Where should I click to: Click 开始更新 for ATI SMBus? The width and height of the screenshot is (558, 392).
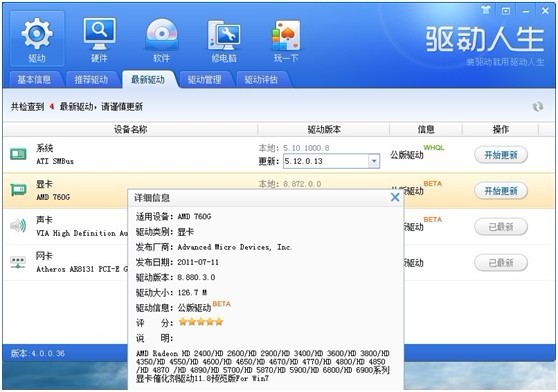click(x=501, y=155)
